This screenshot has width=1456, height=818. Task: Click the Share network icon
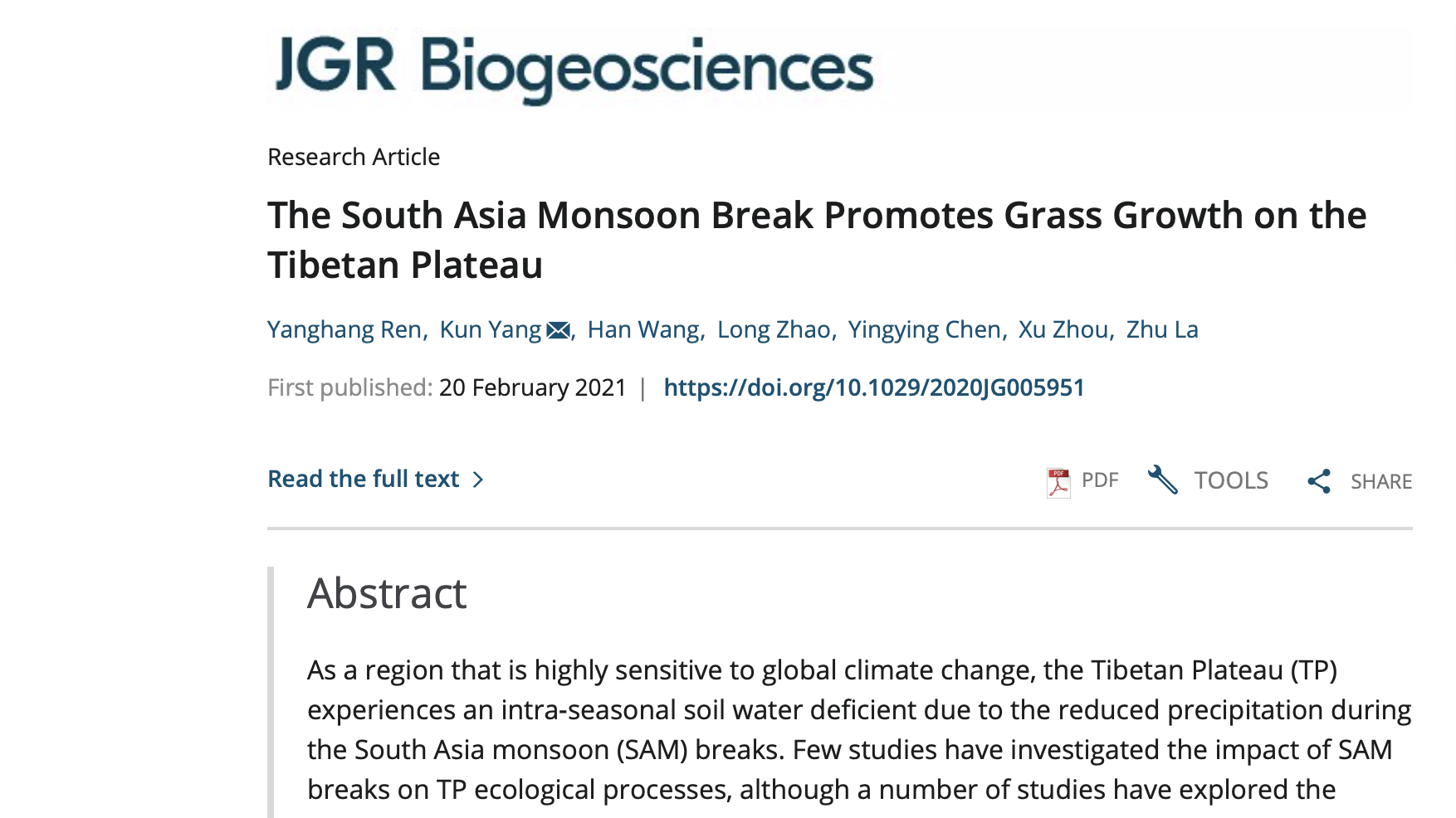pyautogui.click(x=1318, y=481)
